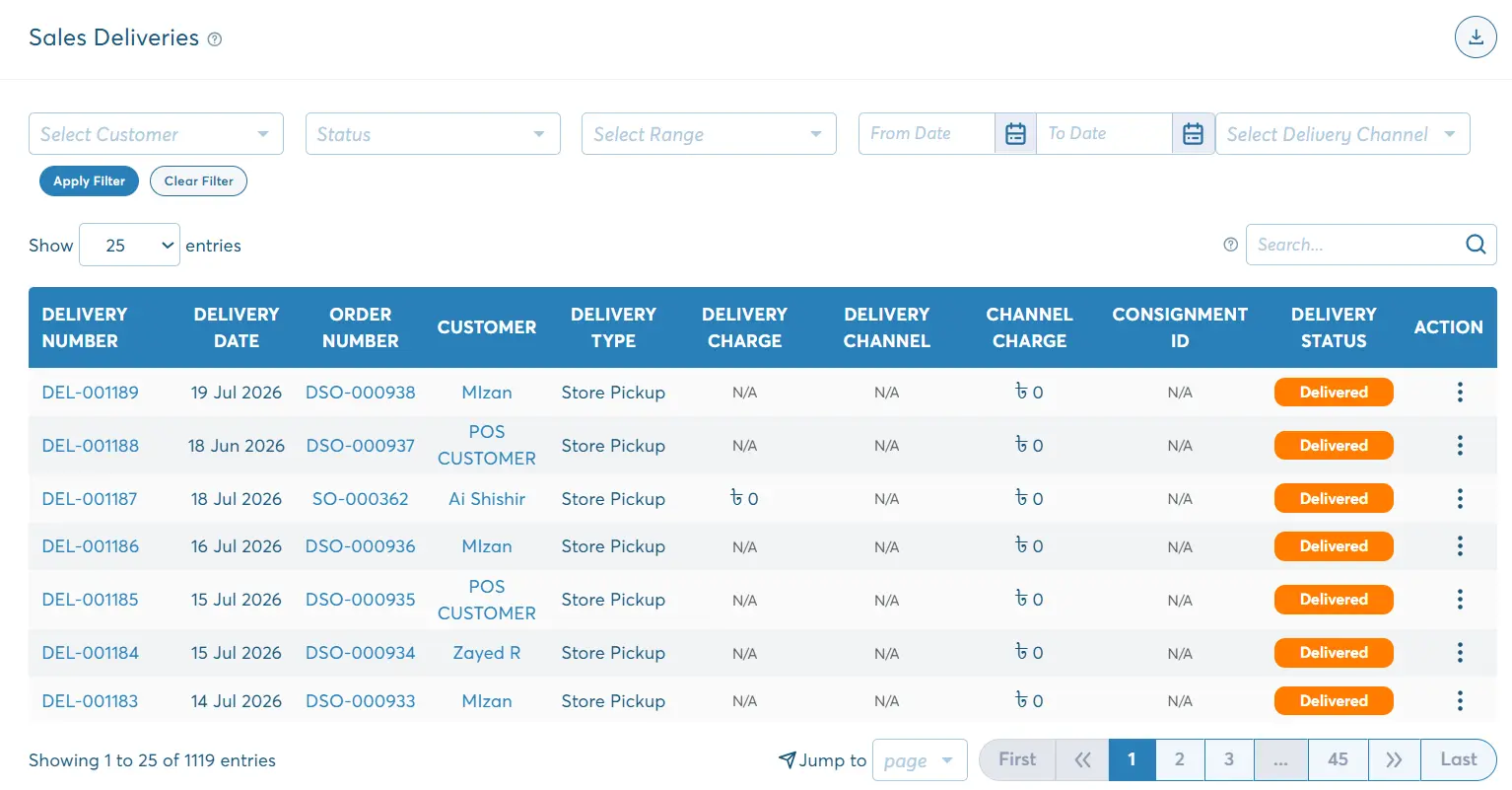This screenshot has height=790, width=1512.
Task: Click the search magnifier icon
Action: 1476,245
